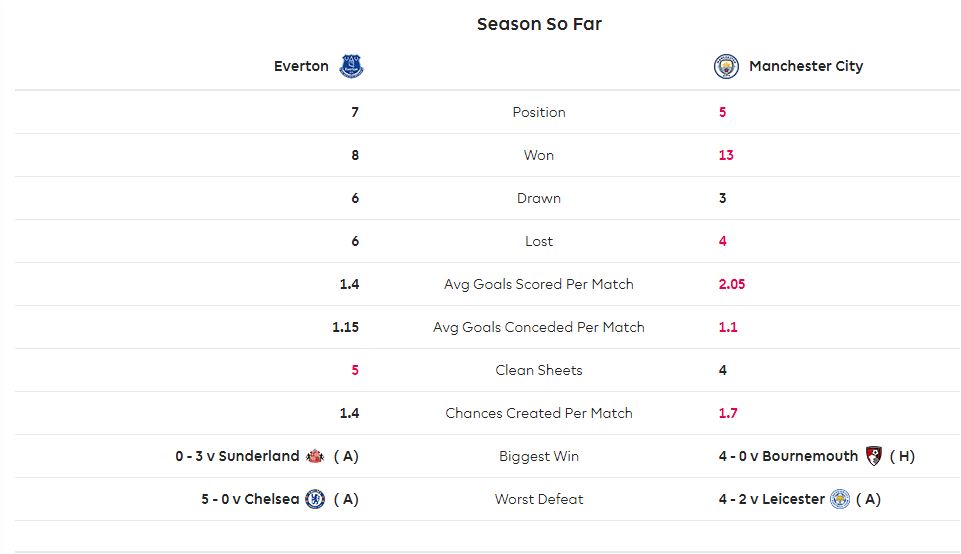Click the 4 - 0 v Bournemouth result
Image resolution: width=961 pixels, height=554 pixels.
coord(788,456)
